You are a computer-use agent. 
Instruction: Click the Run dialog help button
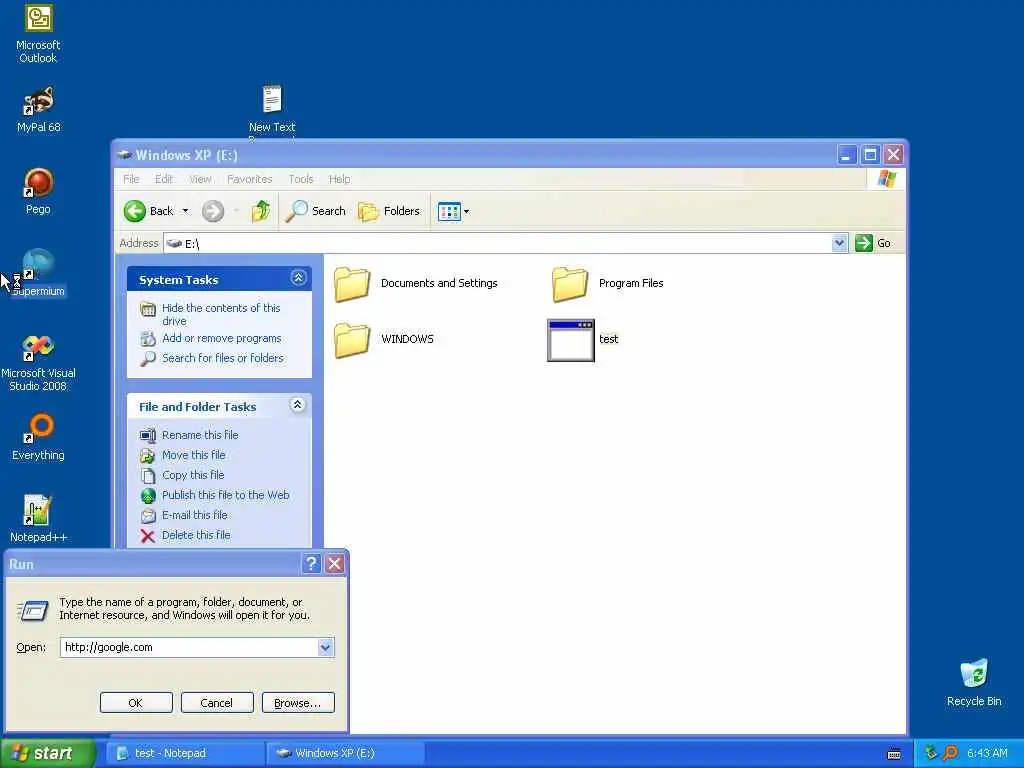[x=312, y=564]
